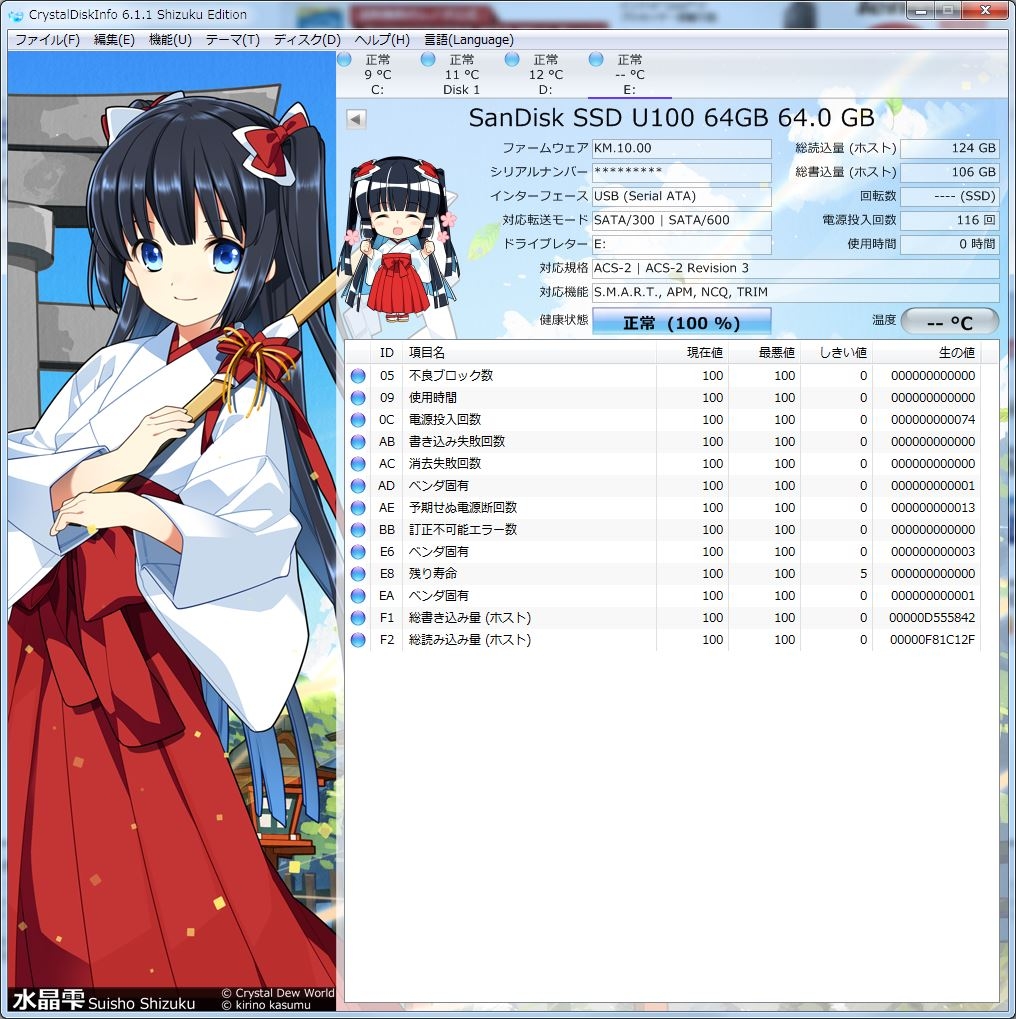The image size is (1016, 1019).
Task: Click status orb for E6 ベンダ固有
Action: (358, 552)
